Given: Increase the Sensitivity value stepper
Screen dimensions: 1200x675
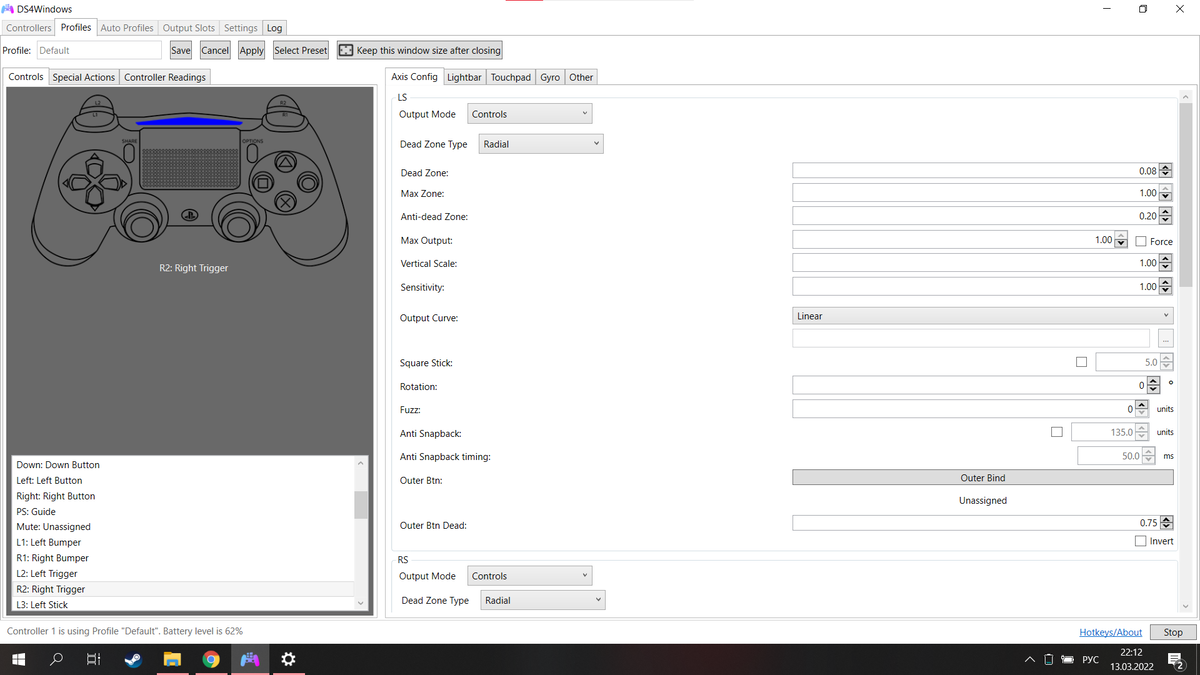Looking at the screenshot, I should point(1165,283).
